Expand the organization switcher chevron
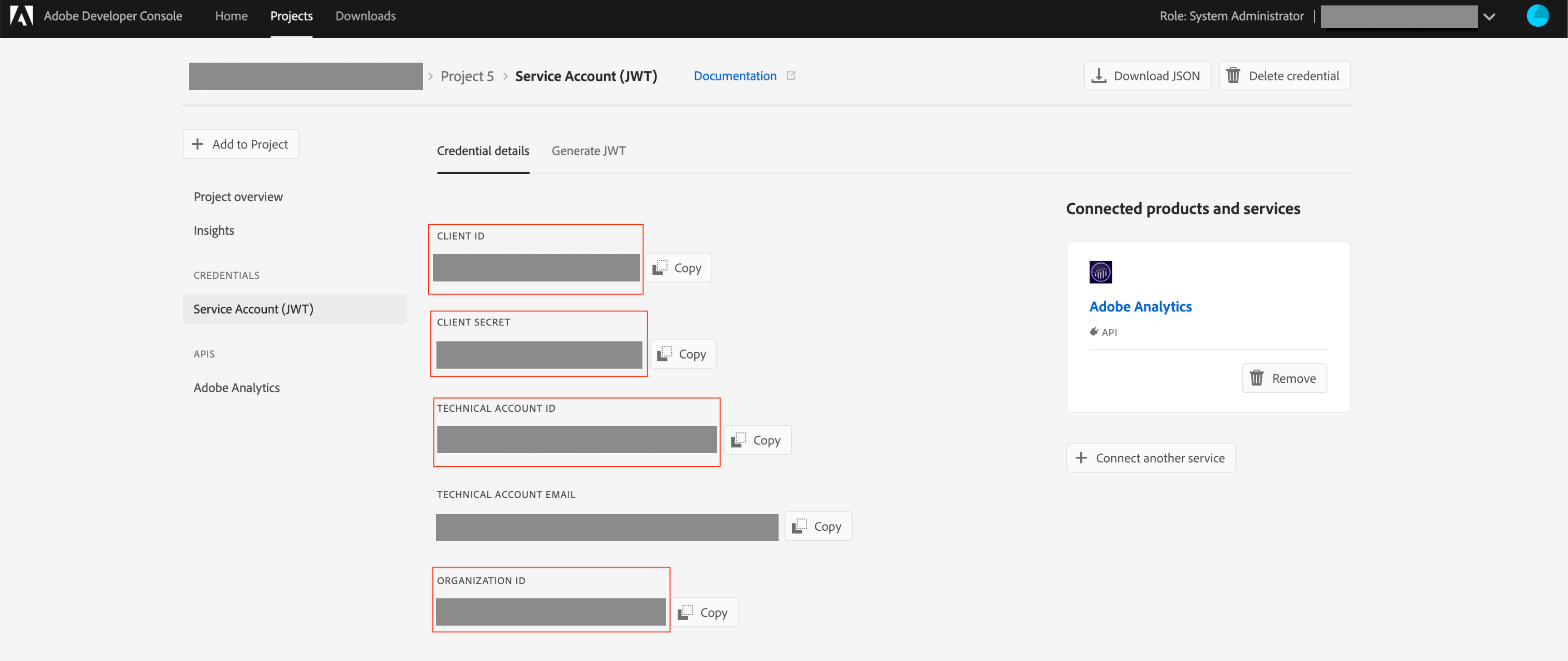1568x661 pixels. click(1489, 16)
